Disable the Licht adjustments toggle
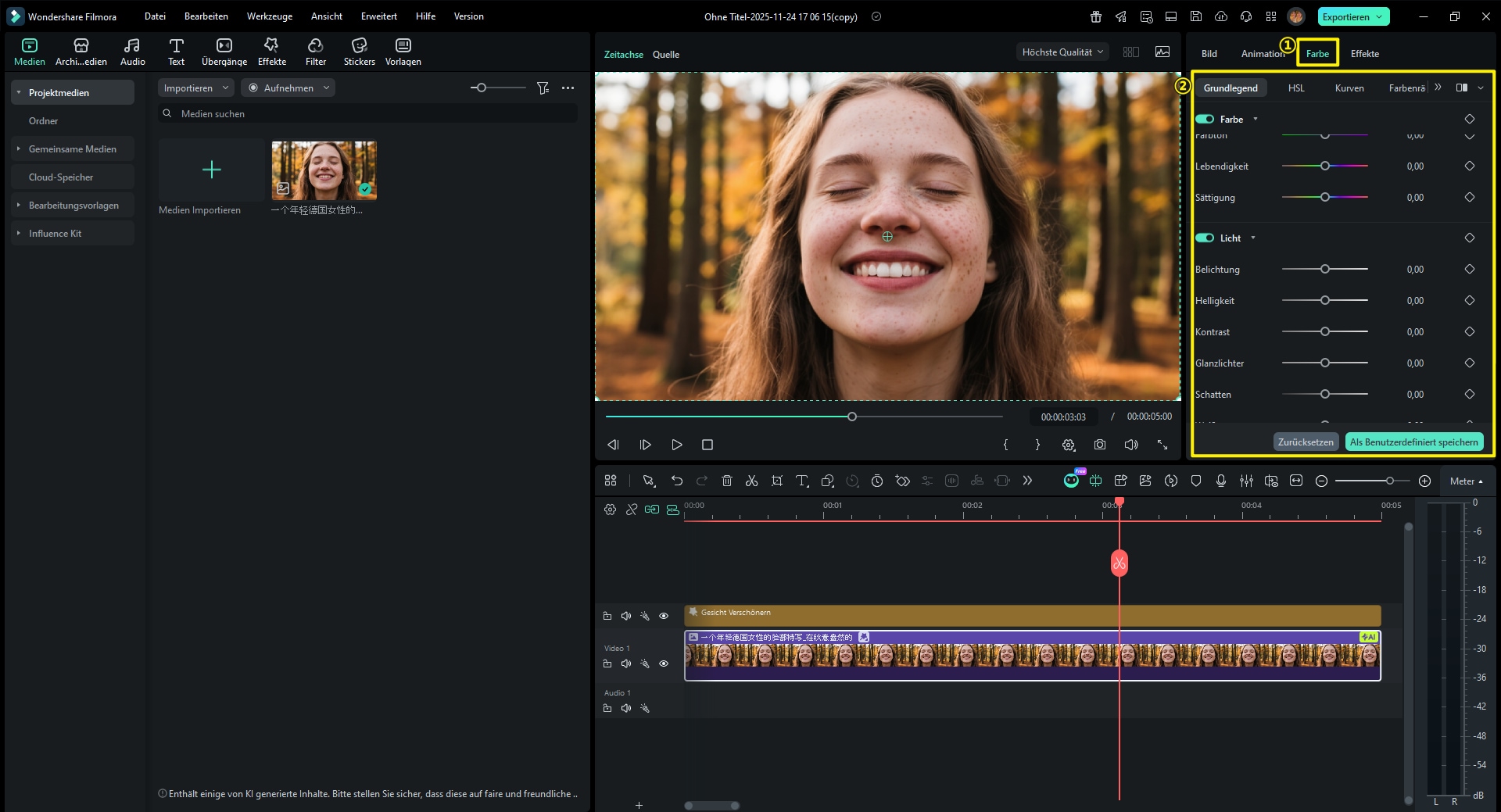1501x812 pixels. point(1205,238)
